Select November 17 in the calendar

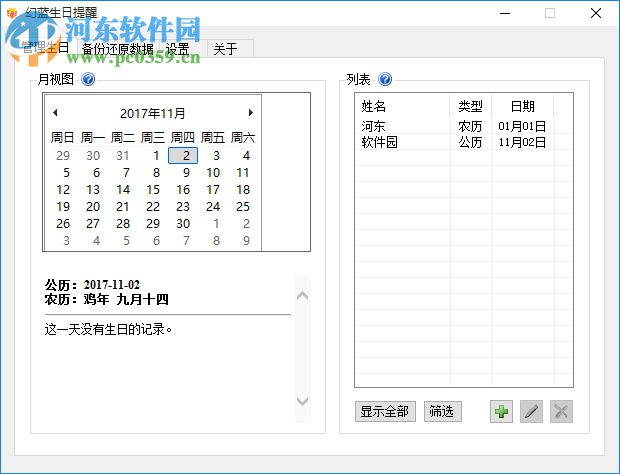point(213,189)
